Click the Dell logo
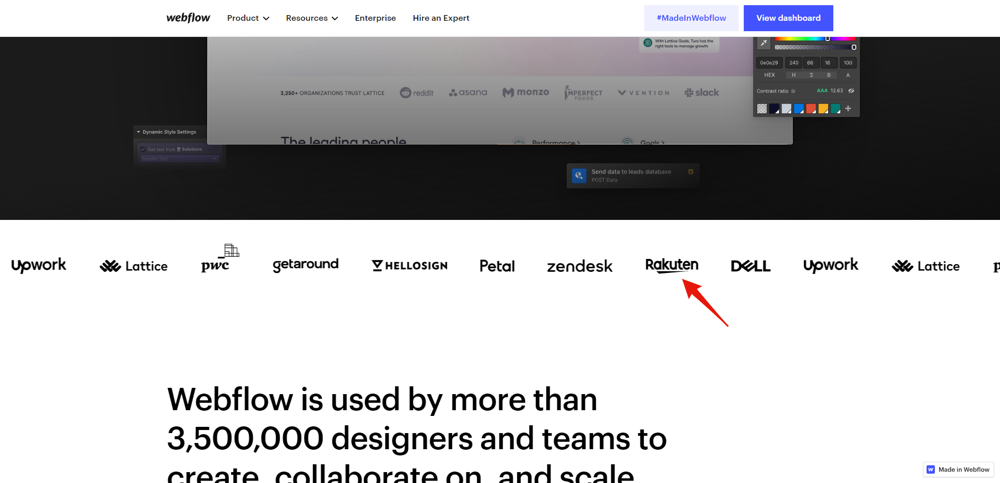The image size is (1000, 483). [x=751, y=266]
